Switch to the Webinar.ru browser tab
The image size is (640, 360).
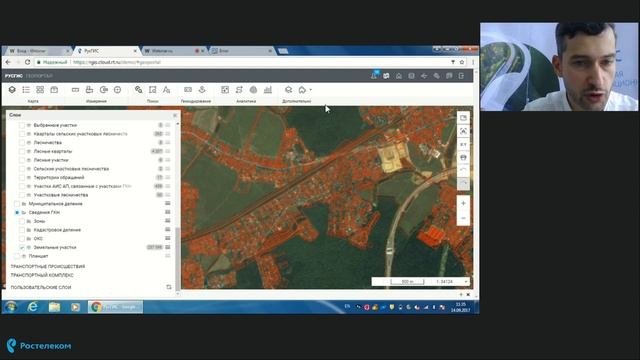tap(173, 51)
